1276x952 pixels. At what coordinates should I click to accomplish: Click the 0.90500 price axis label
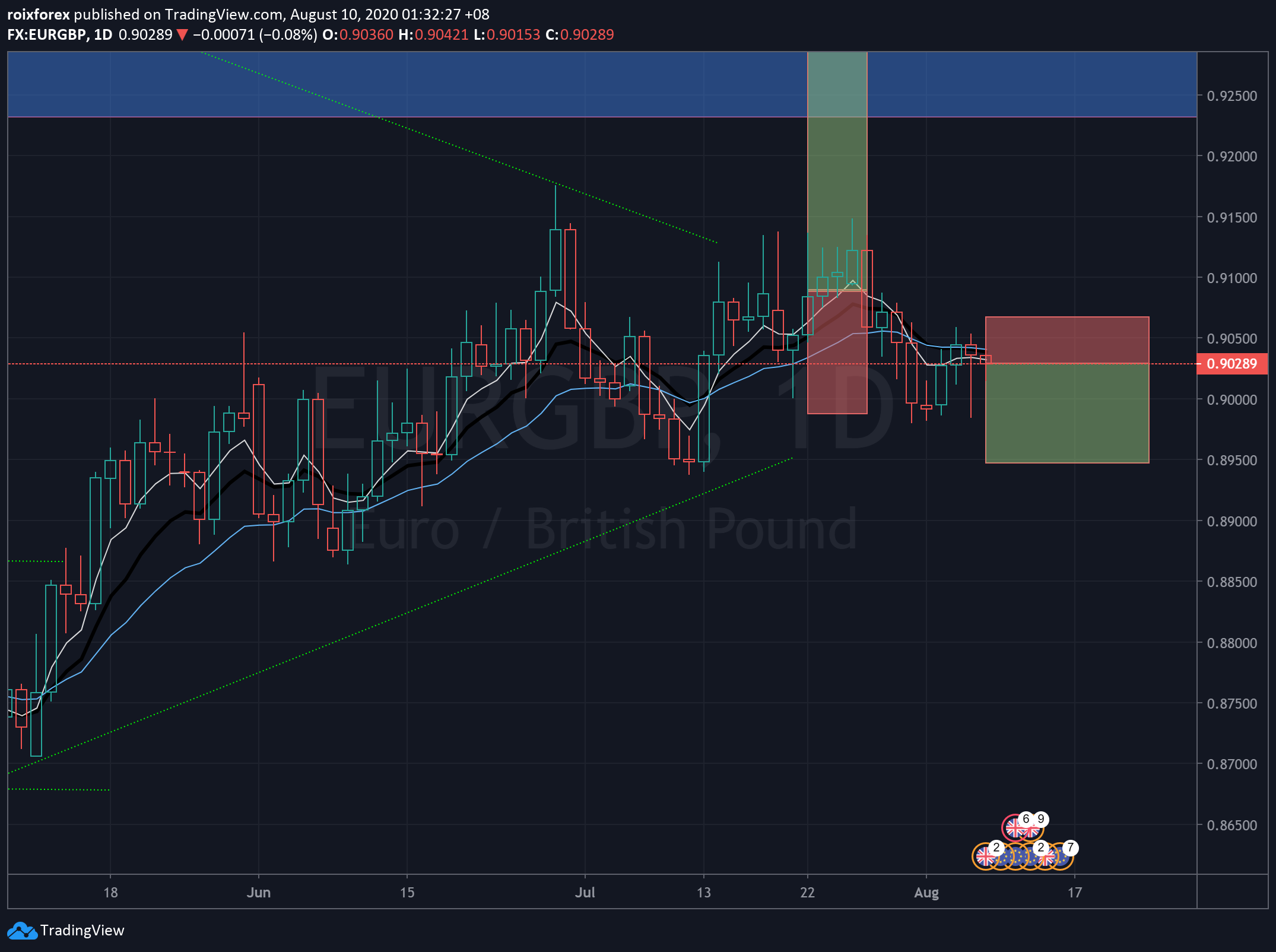1232,339
